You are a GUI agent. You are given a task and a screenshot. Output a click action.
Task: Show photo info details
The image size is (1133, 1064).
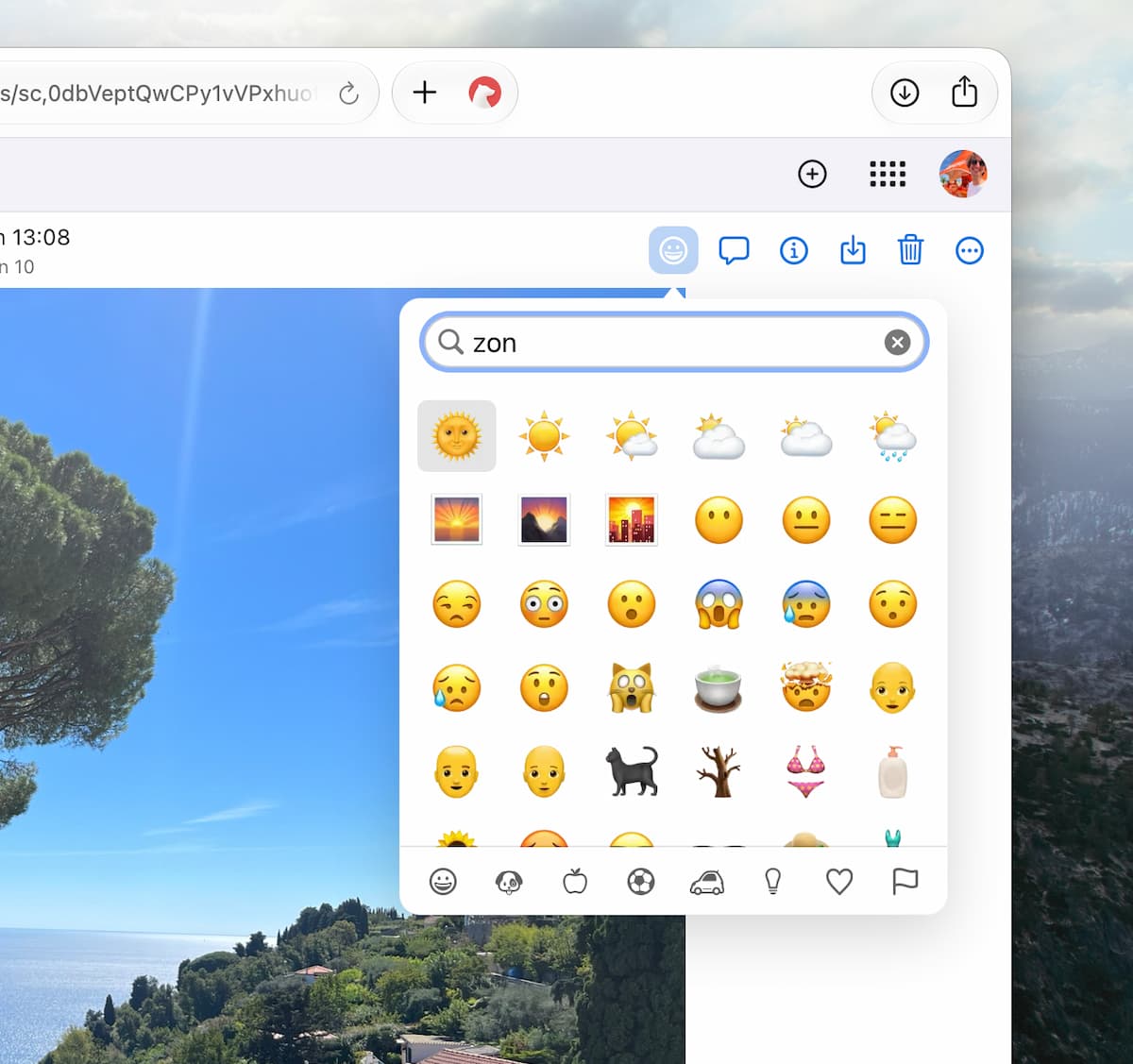pos(794,250)
